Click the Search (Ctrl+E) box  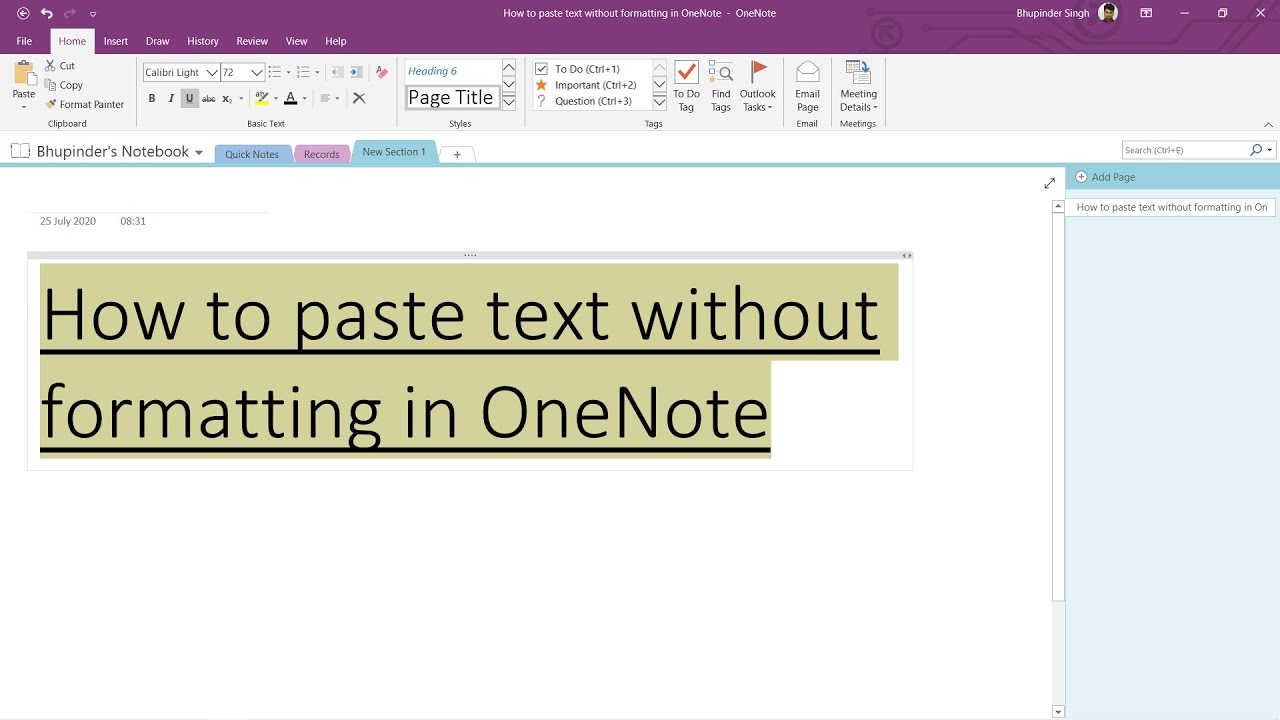[1185, 150]
